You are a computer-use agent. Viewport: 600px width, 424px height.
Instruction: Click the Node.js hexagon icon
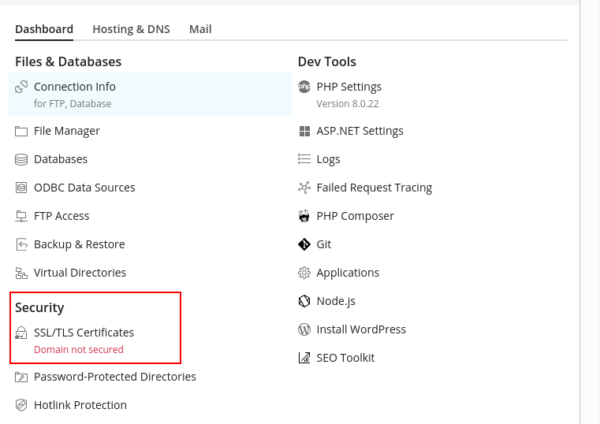(305, 301)
